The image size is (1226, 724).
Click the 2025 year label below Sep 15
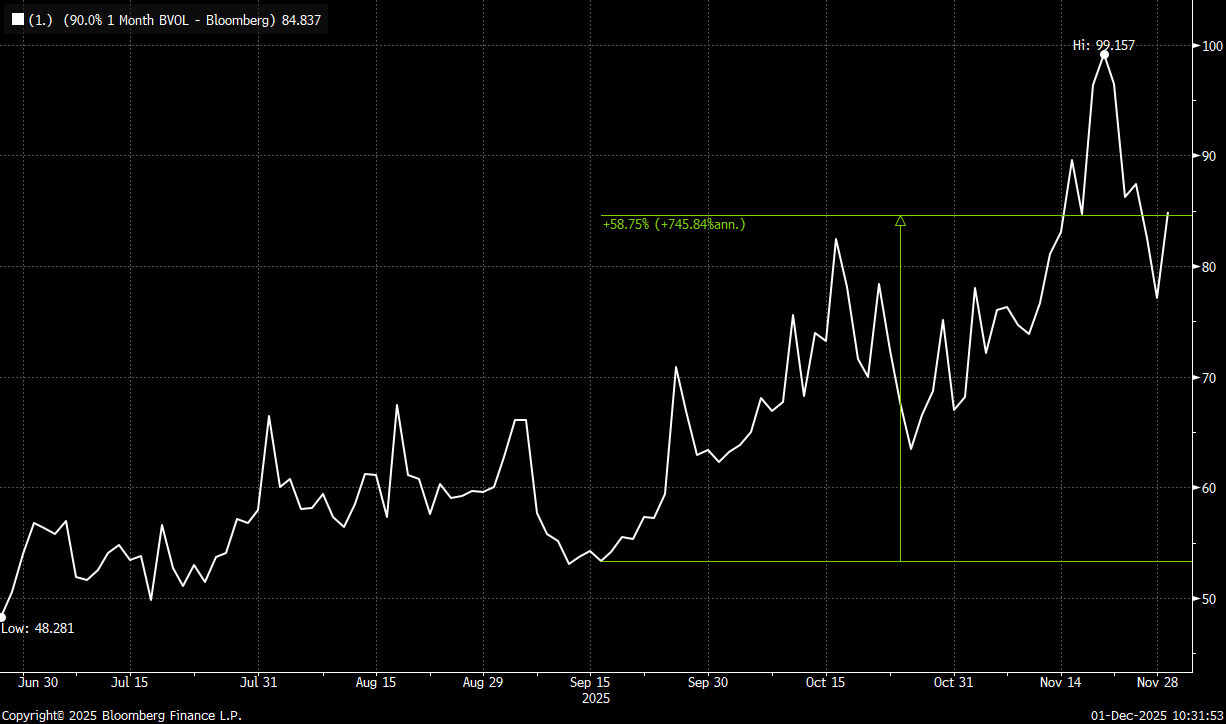596,697
